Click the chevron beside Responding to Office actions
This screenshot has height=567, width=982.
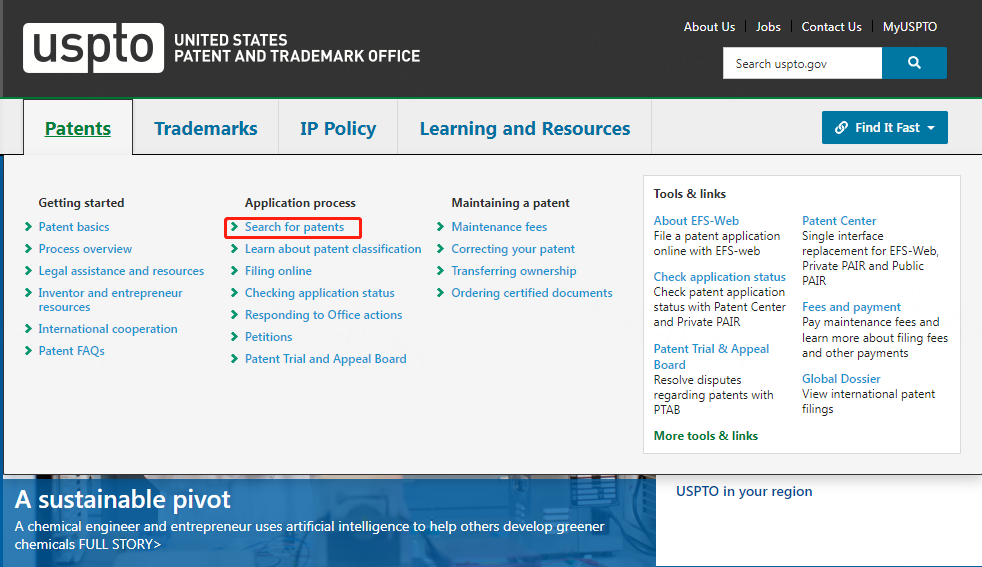pos(234,315)
